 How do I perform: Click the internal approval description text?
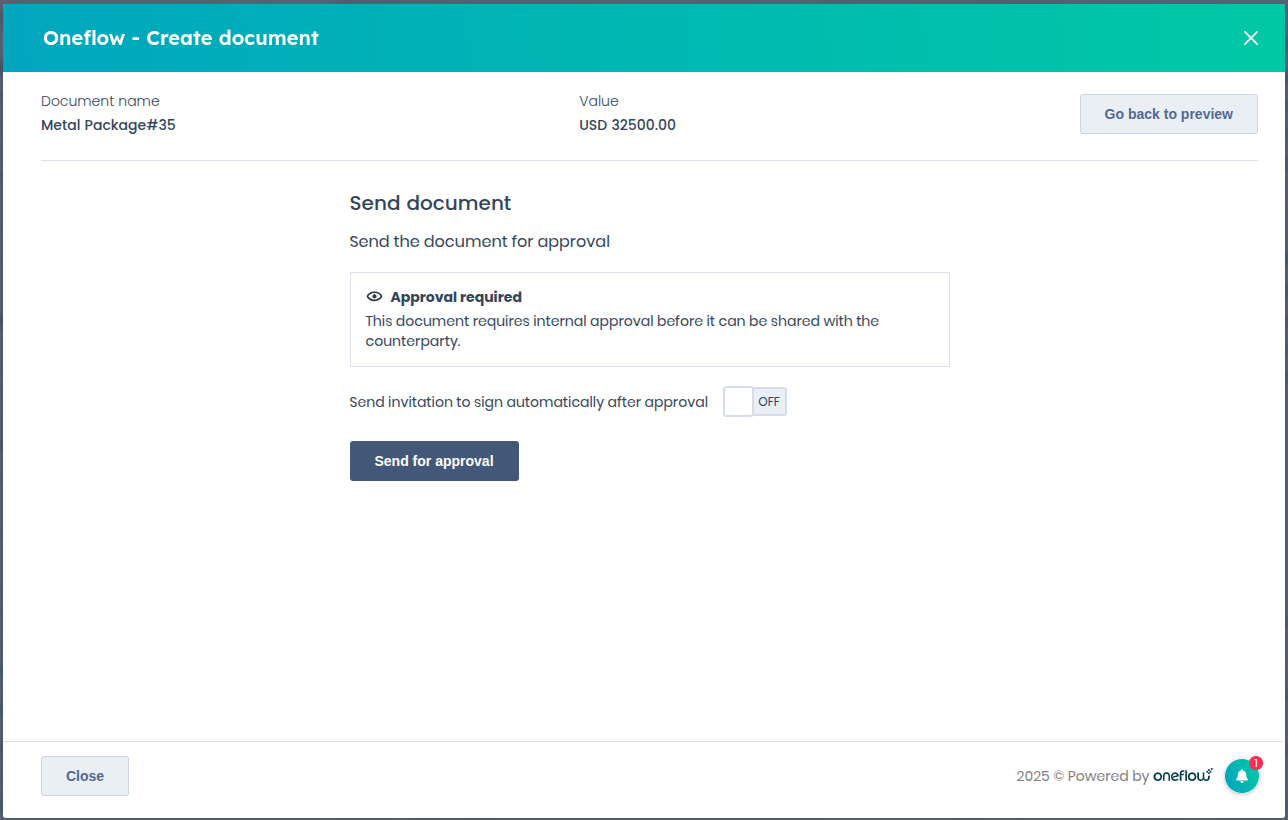pyautogui.click(x=622, y=331)
